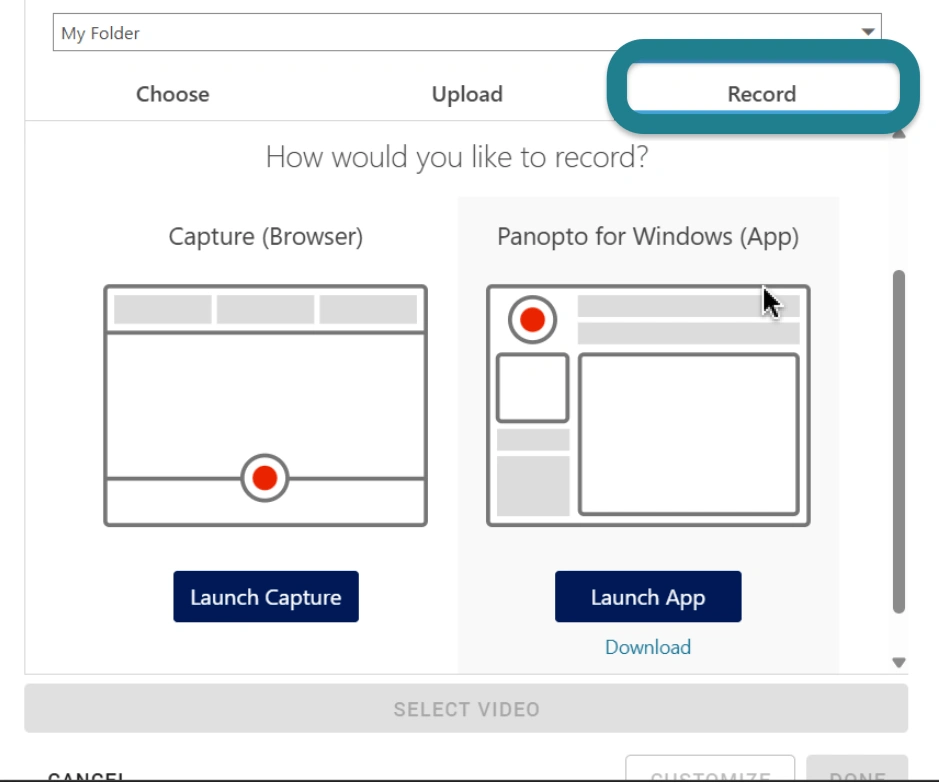Viewport: 939px width, 783px height.
Task: Click the Panopto for Windows (App) heading
Action: (x=648, y=237)
